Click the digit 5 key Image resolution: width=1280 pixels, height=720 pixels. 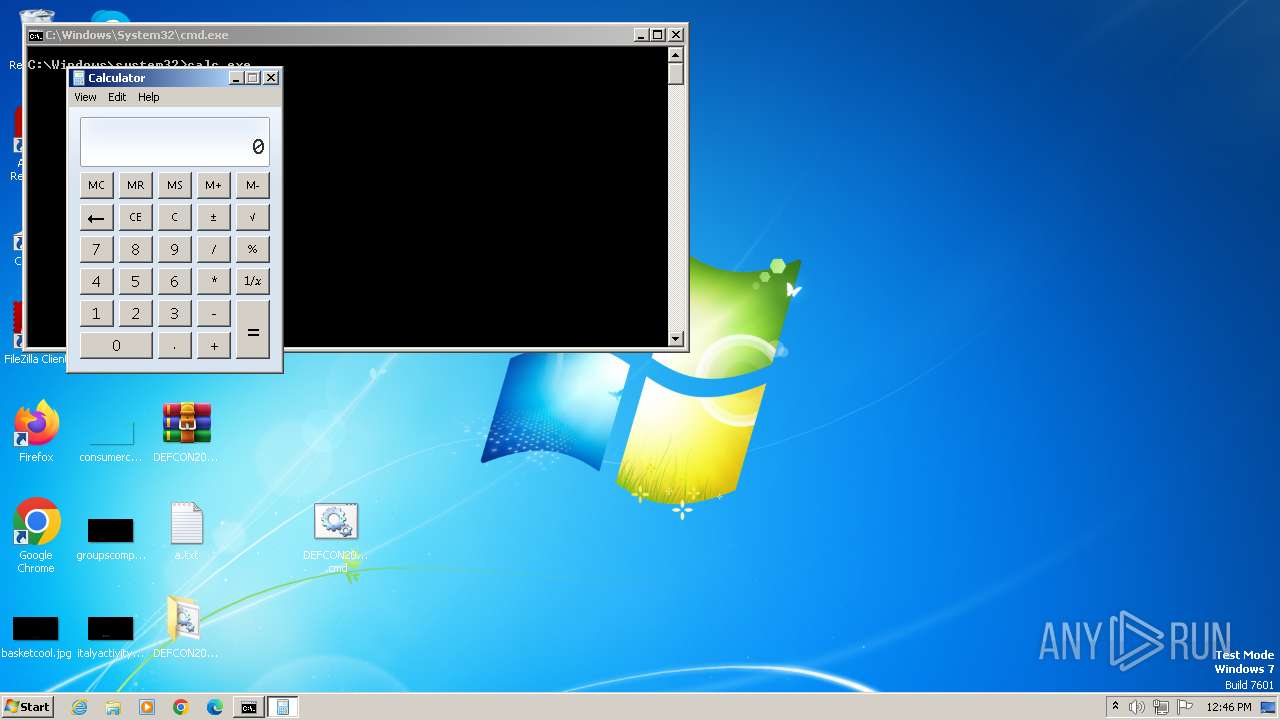(x=135, y=281)
